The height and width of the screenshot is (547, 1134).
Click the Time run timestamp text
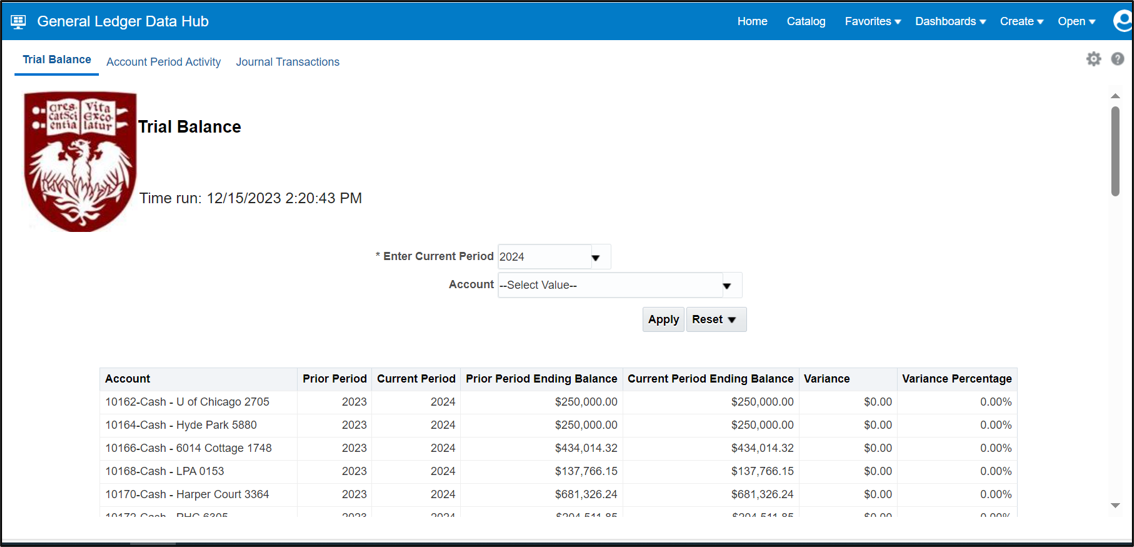pos(250,198)
